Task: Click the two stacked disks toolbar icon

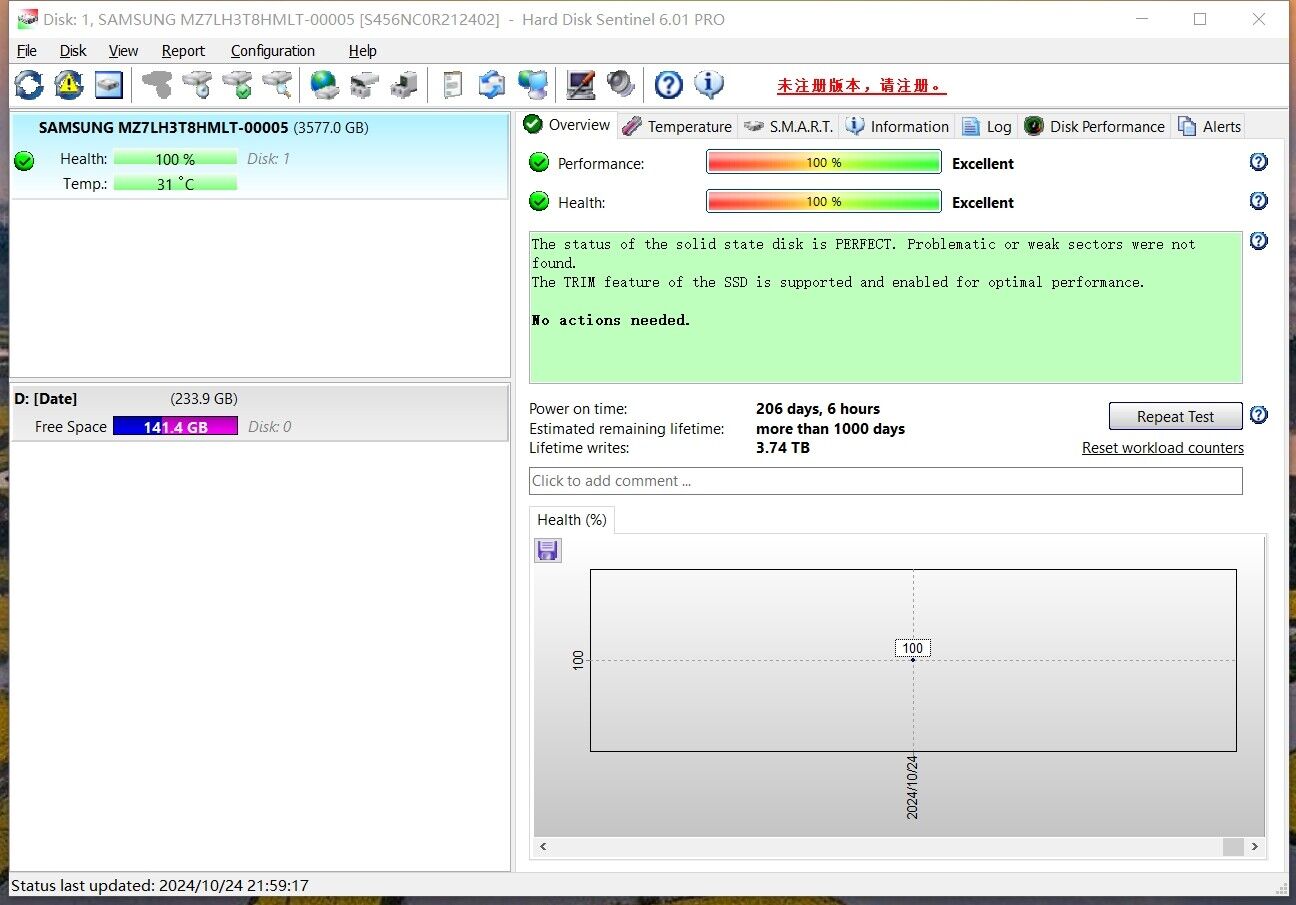Action: (x=364, y=85)
